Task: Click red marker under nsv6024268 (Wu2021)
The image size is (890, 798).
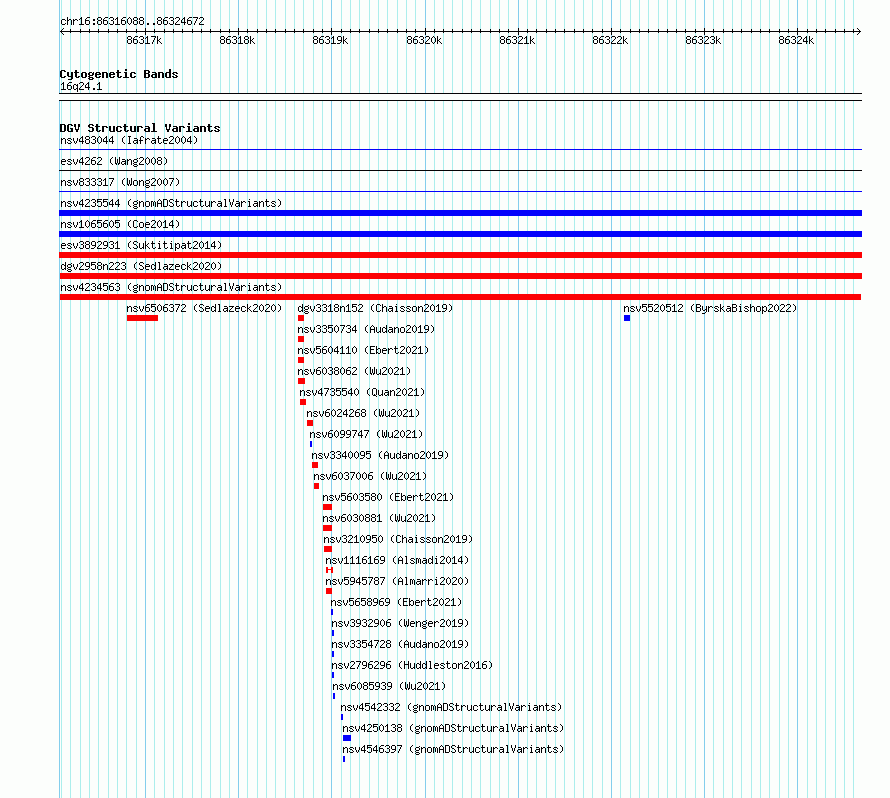Action: coord(310,423)
